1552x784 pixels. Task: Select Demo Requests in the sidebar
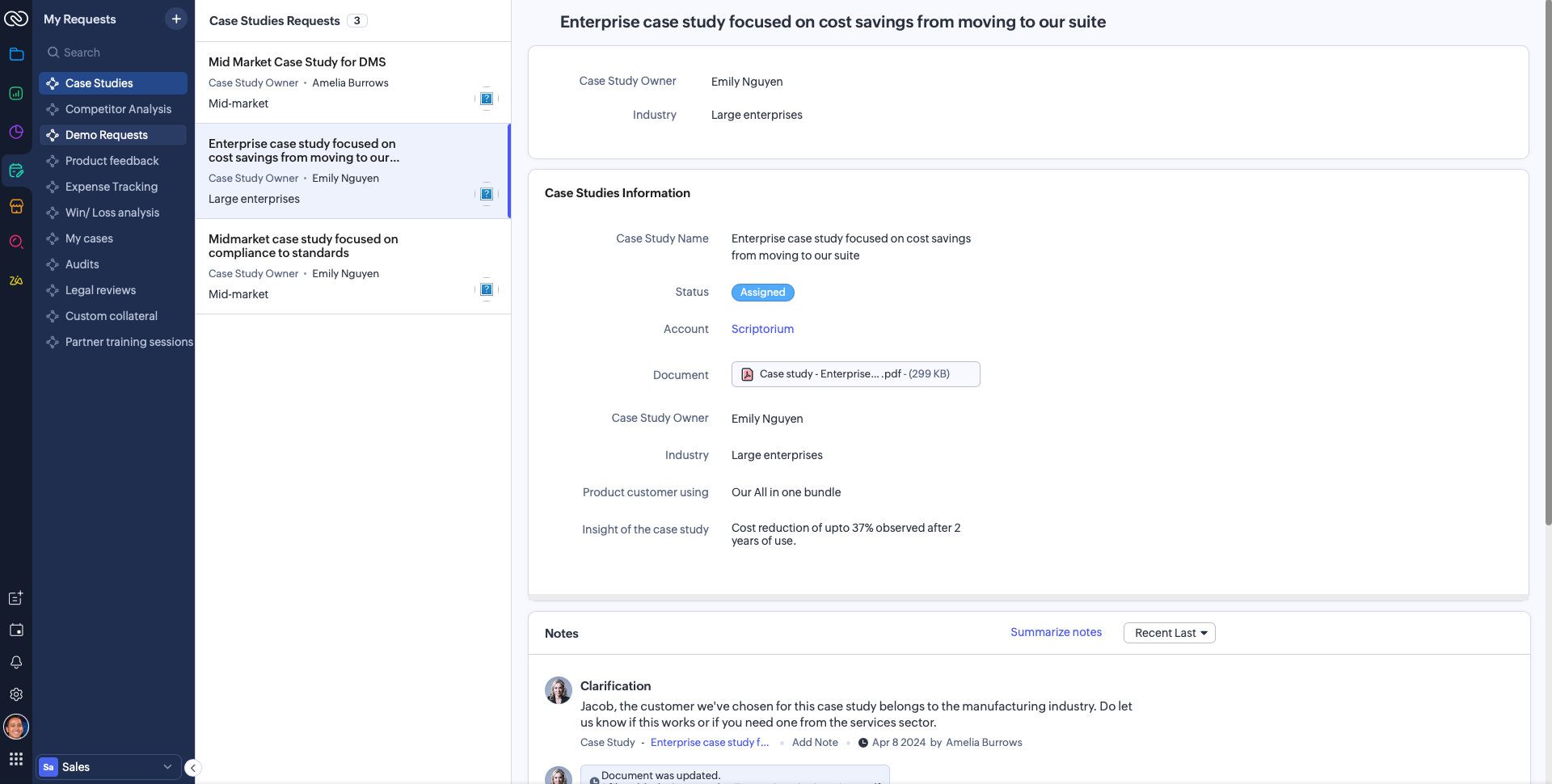(x=113, y=135)
